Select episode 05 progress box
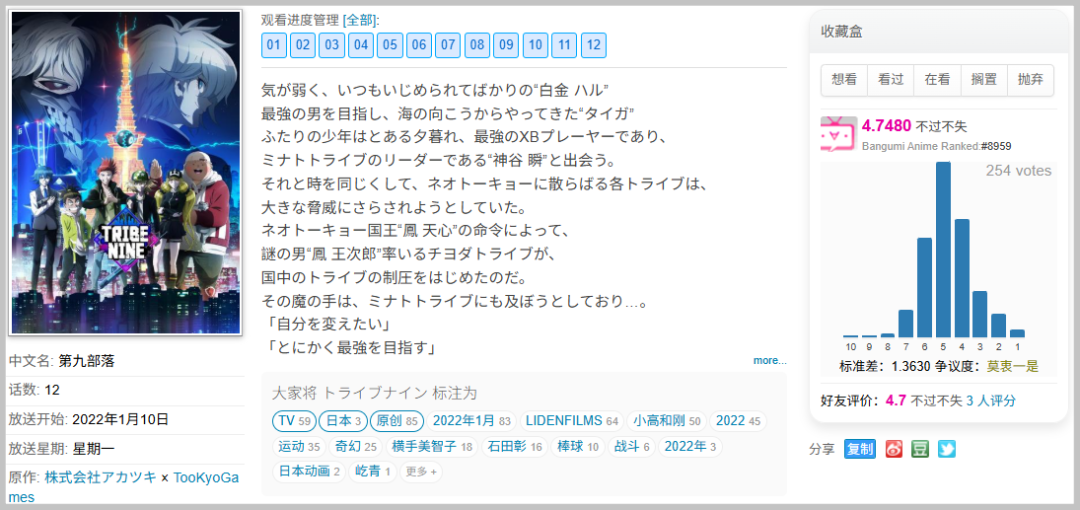Viewport: 1080px width, 510px height. (x=389, y=45)
